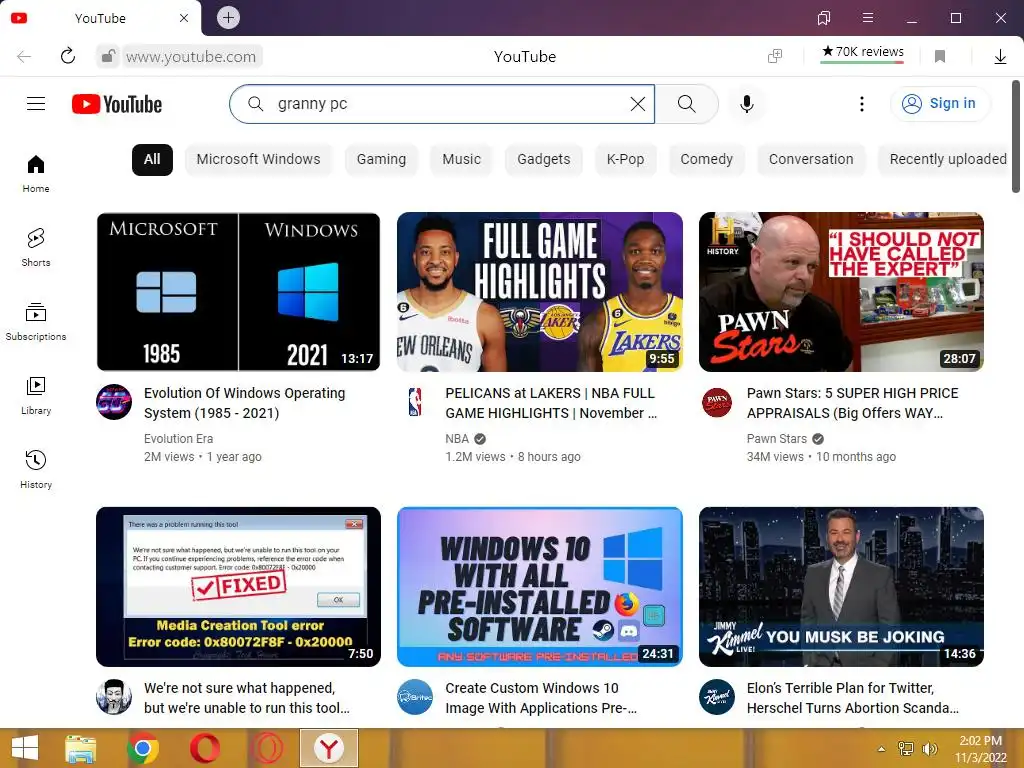The image size is (1024, 768).
Task: Open the YouTube settings three-dot menu
Action: click(x=861, y=104)
